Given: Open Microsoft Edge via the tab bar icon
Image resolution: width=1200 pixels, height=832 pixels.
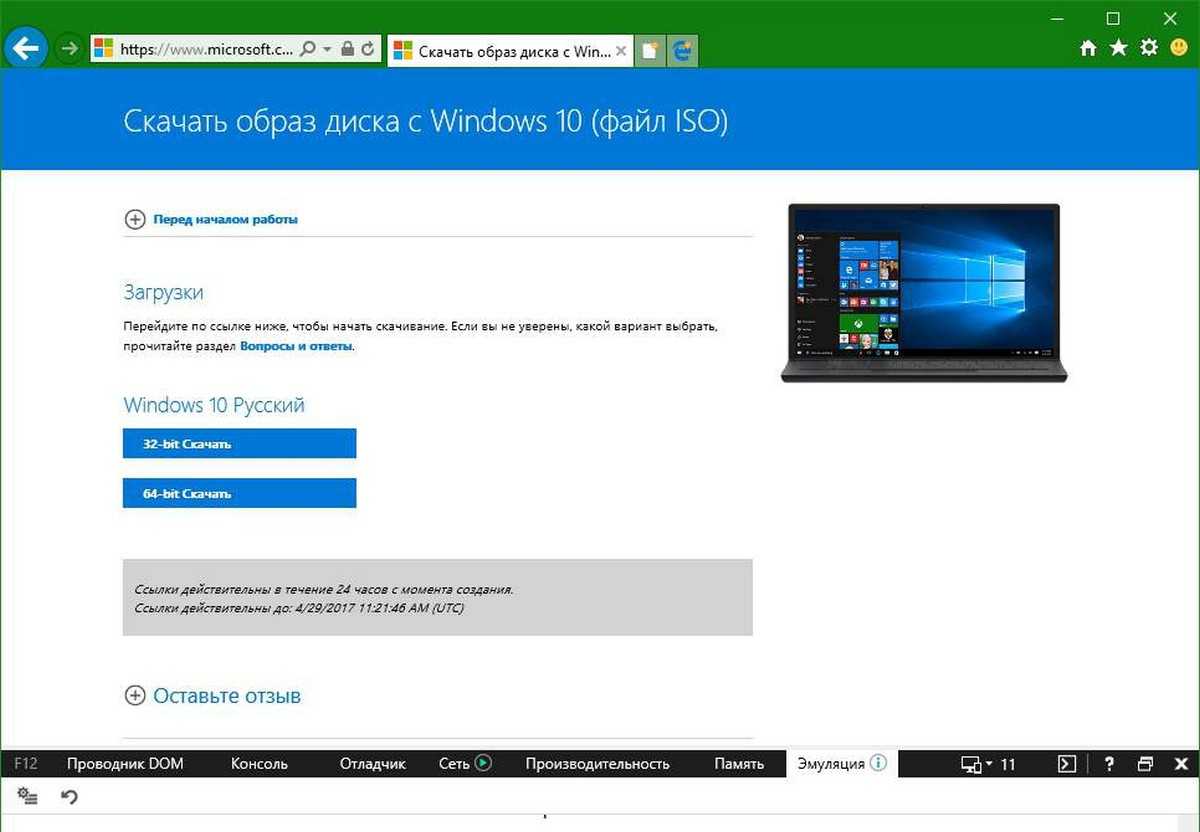Looking at the screenshot, I should coord(683,51).
